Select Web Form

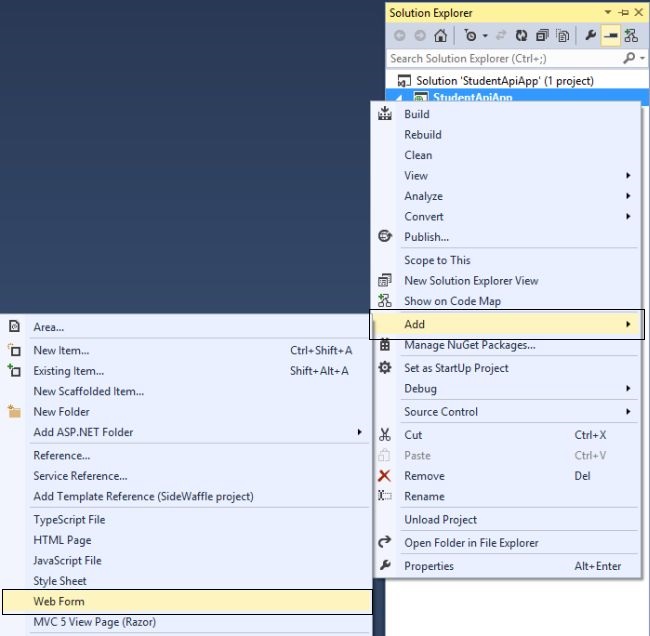187,602
